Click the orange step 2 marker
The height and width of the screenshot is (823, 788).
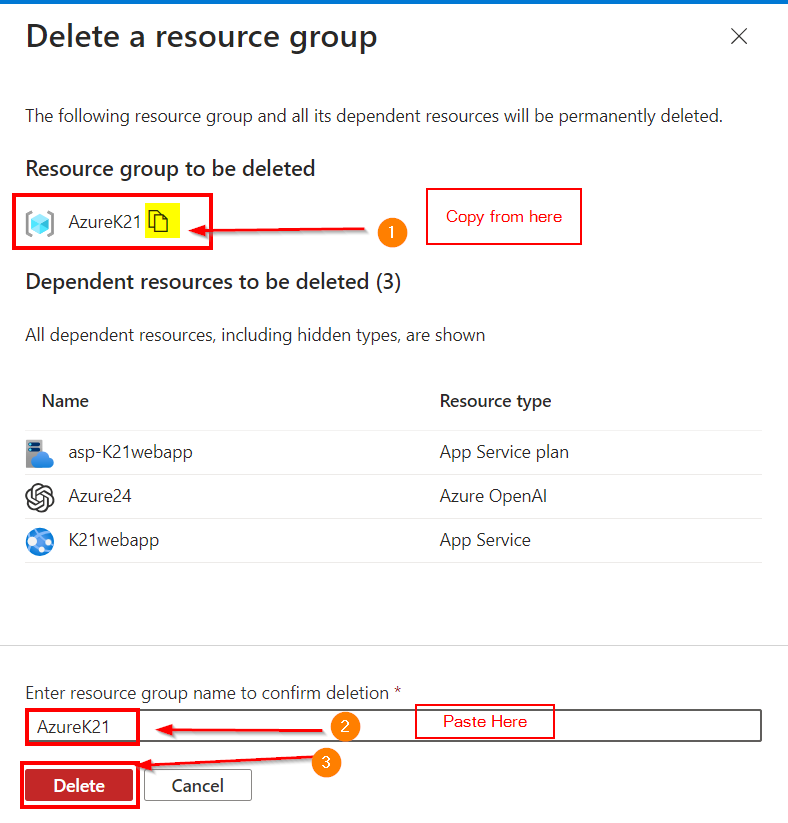[x=344, y=727]
